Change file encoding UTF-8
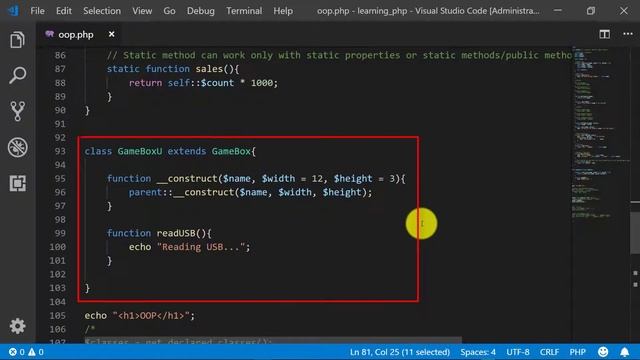Image resolution: width=640 pixels, height=360 pixels. 518,352
